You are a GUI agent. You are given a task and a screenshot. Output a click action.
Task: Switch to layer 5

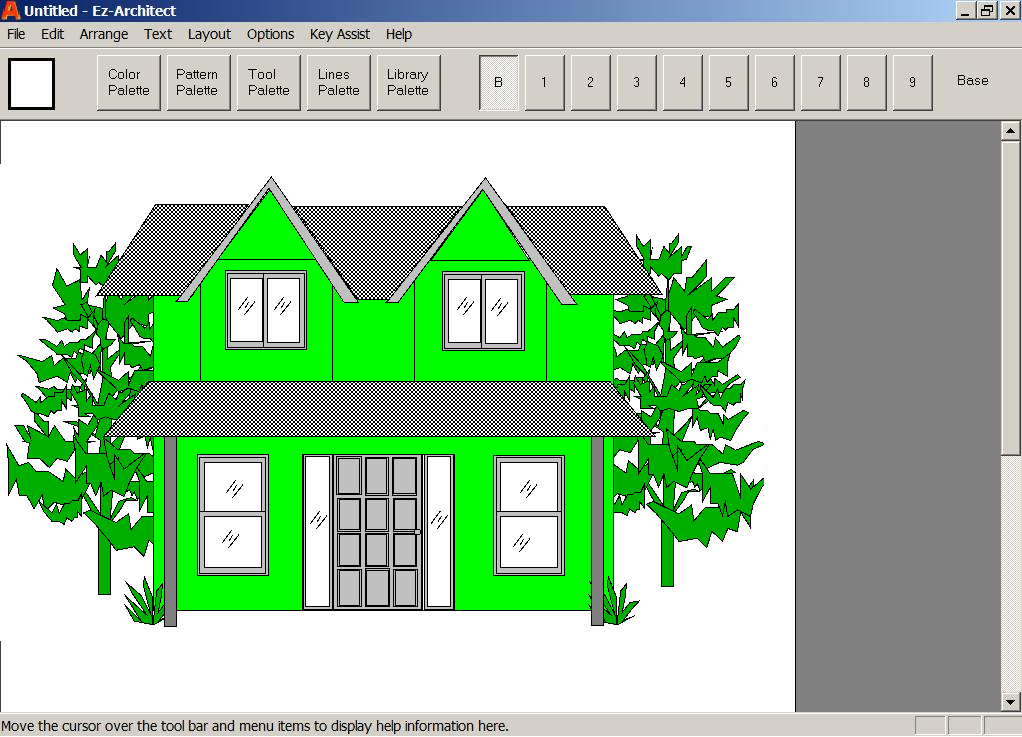[x=728, y=82]
